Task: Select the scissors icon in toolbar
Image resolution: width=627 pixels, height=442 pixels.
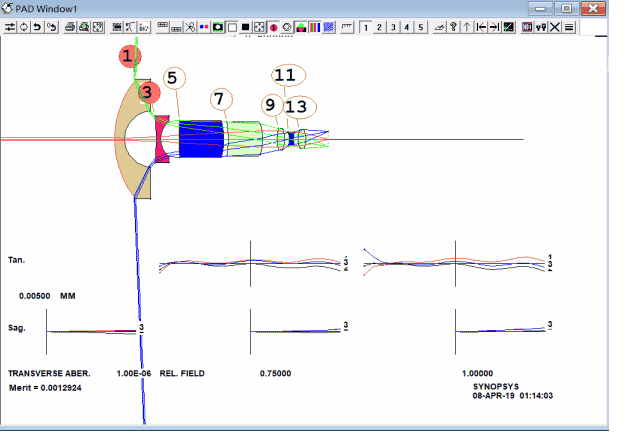Action: pos(190,27)
